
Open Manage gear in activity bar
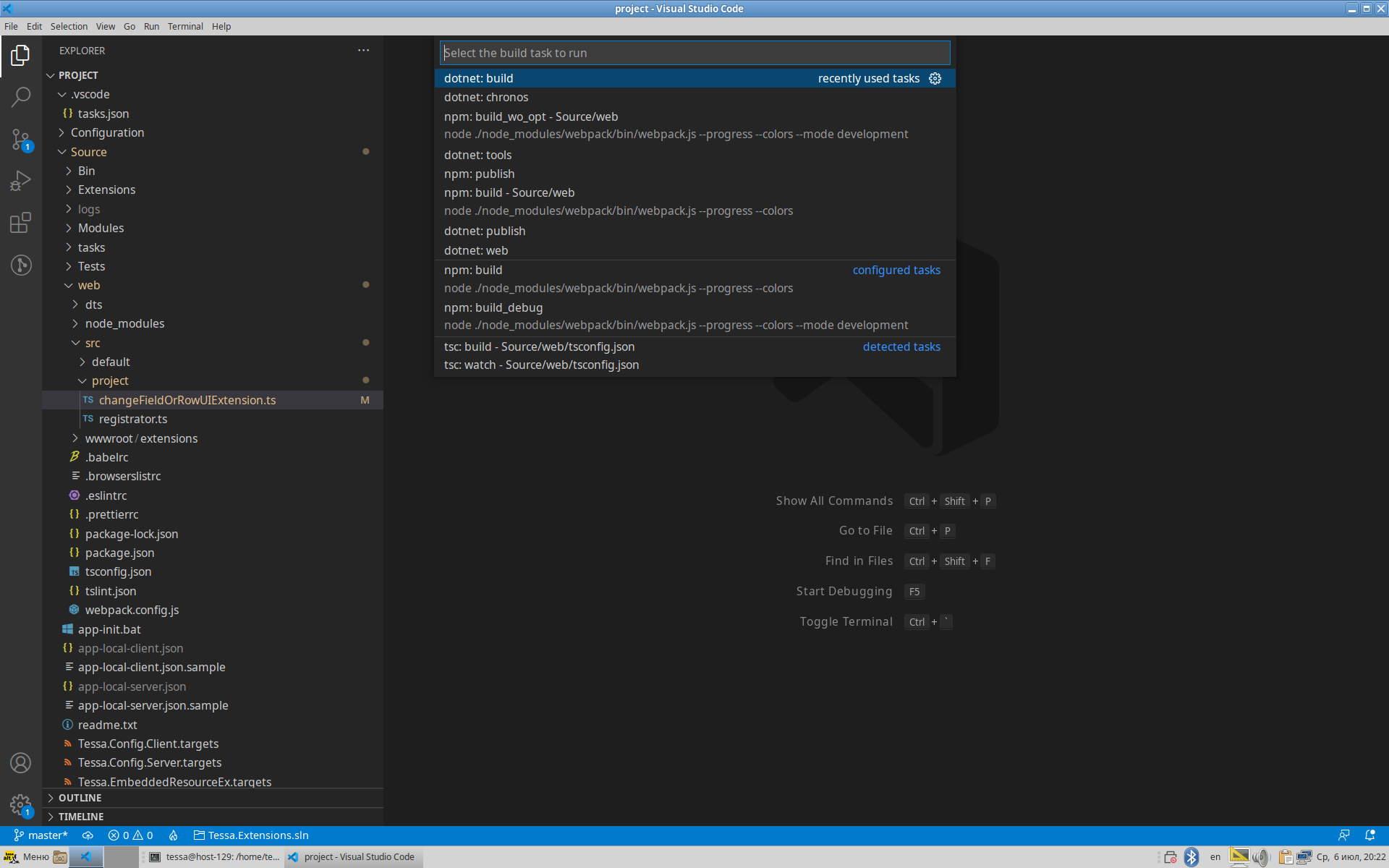click(x=21, y=804)
